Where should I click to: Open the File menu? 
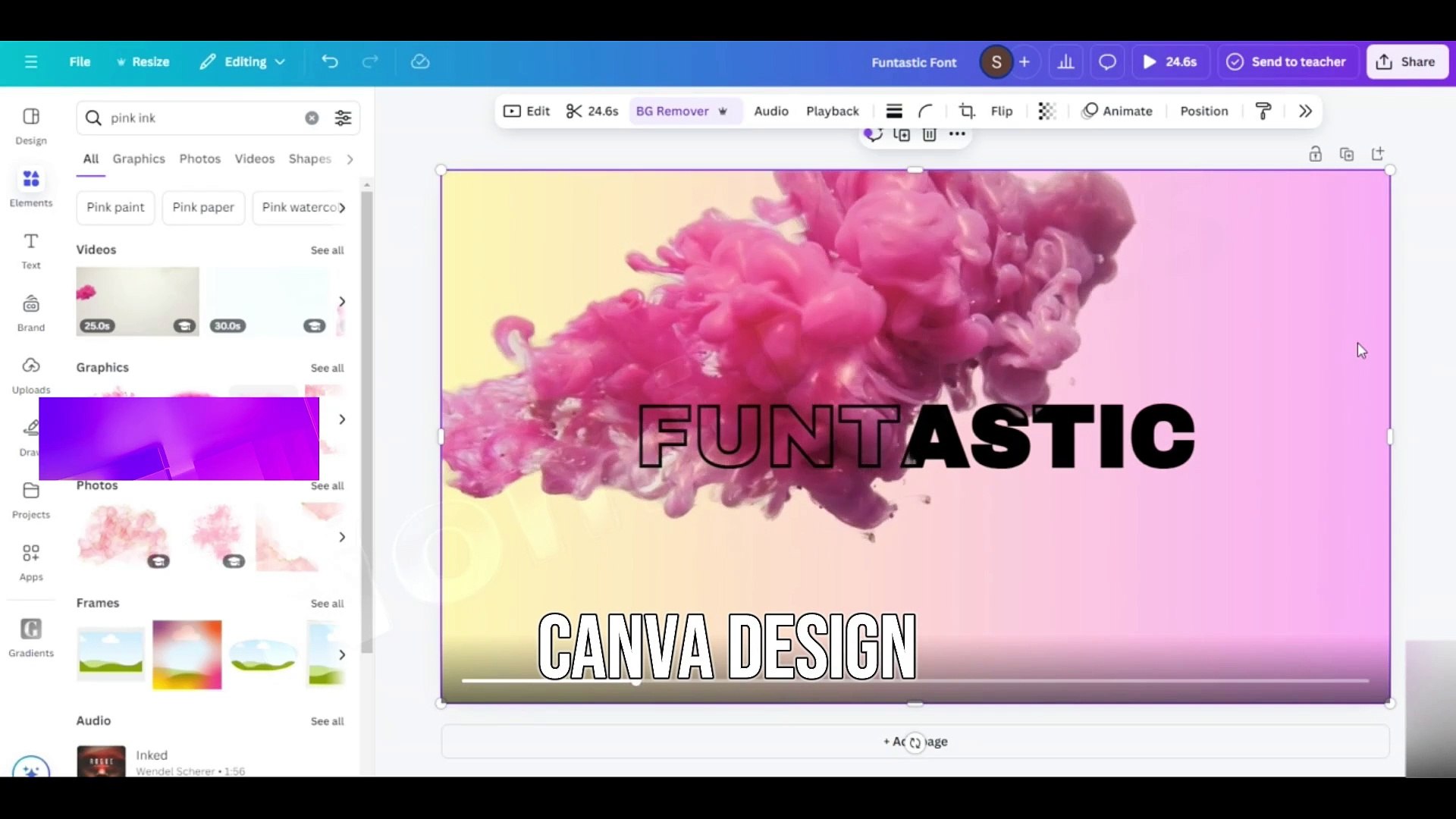pyautogui.click(x=79, y=61)
